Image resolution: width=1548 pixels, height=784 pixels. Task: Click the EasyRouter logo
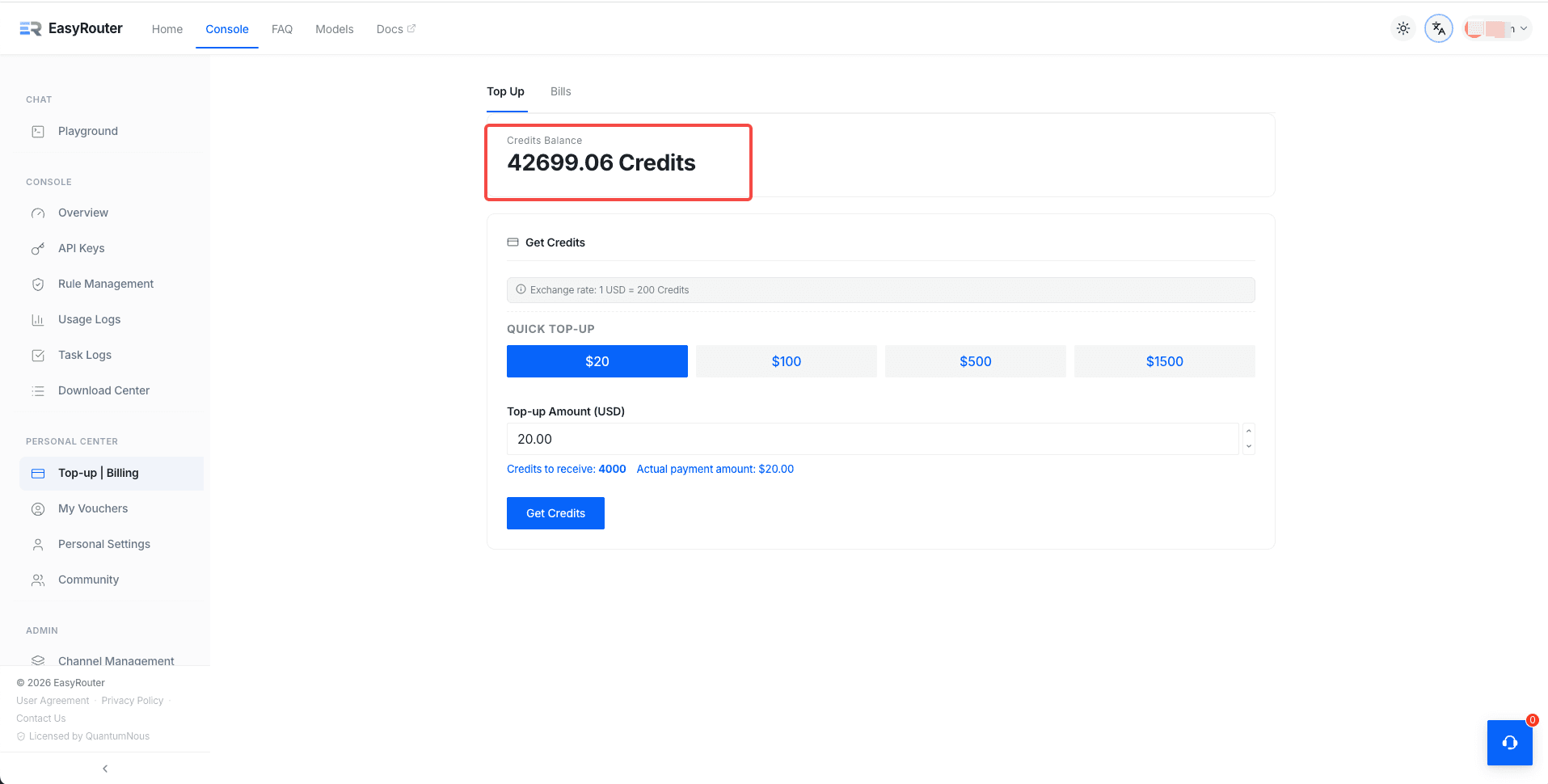71,28
